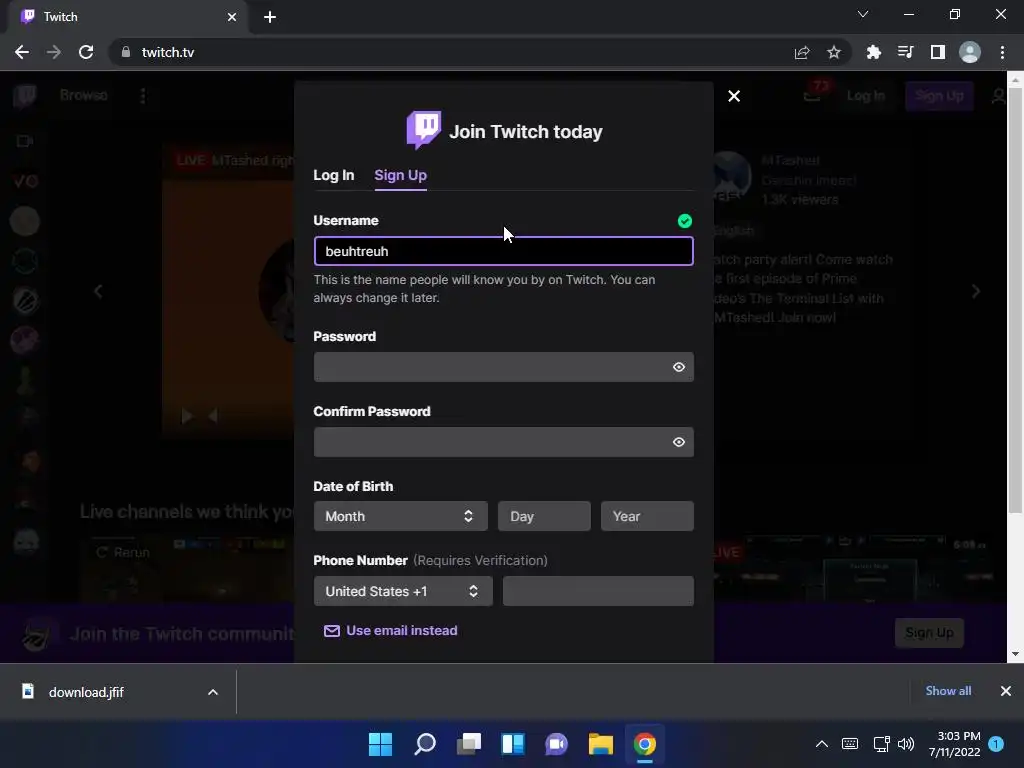Click the site lock icon

click(x=126, y=52)
